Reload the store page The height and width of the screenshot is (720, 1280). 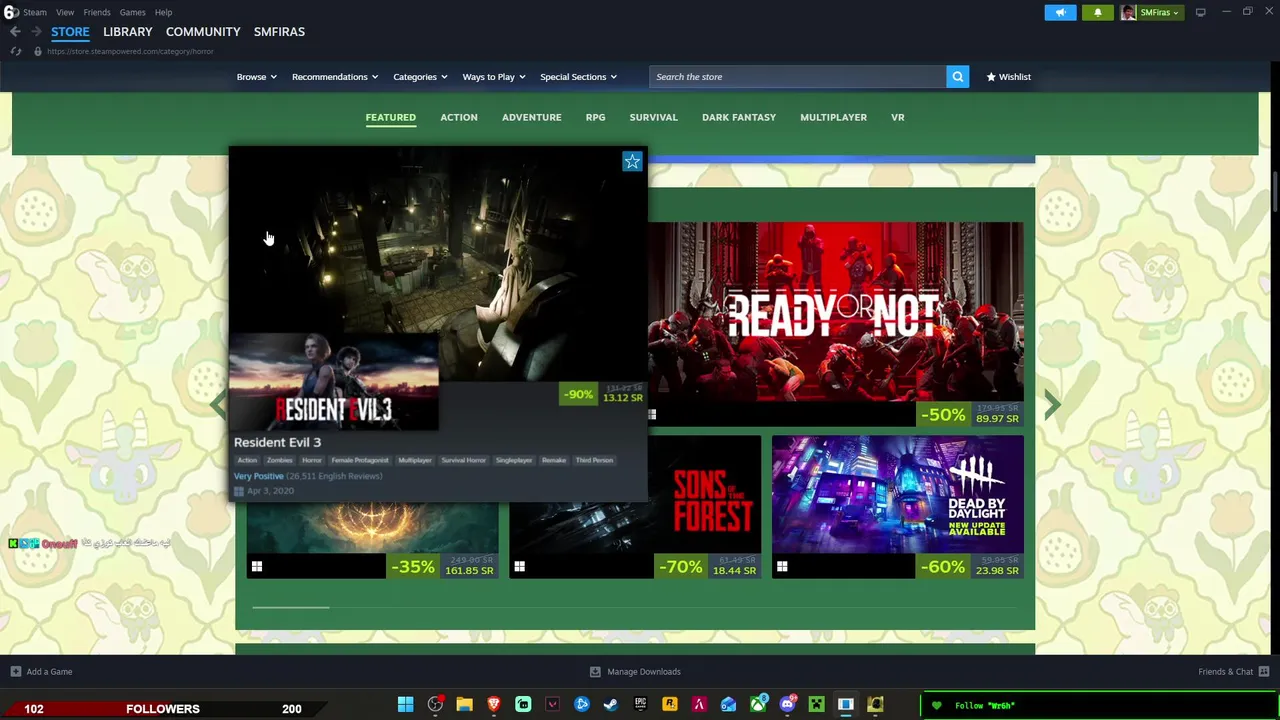point(15,51)
